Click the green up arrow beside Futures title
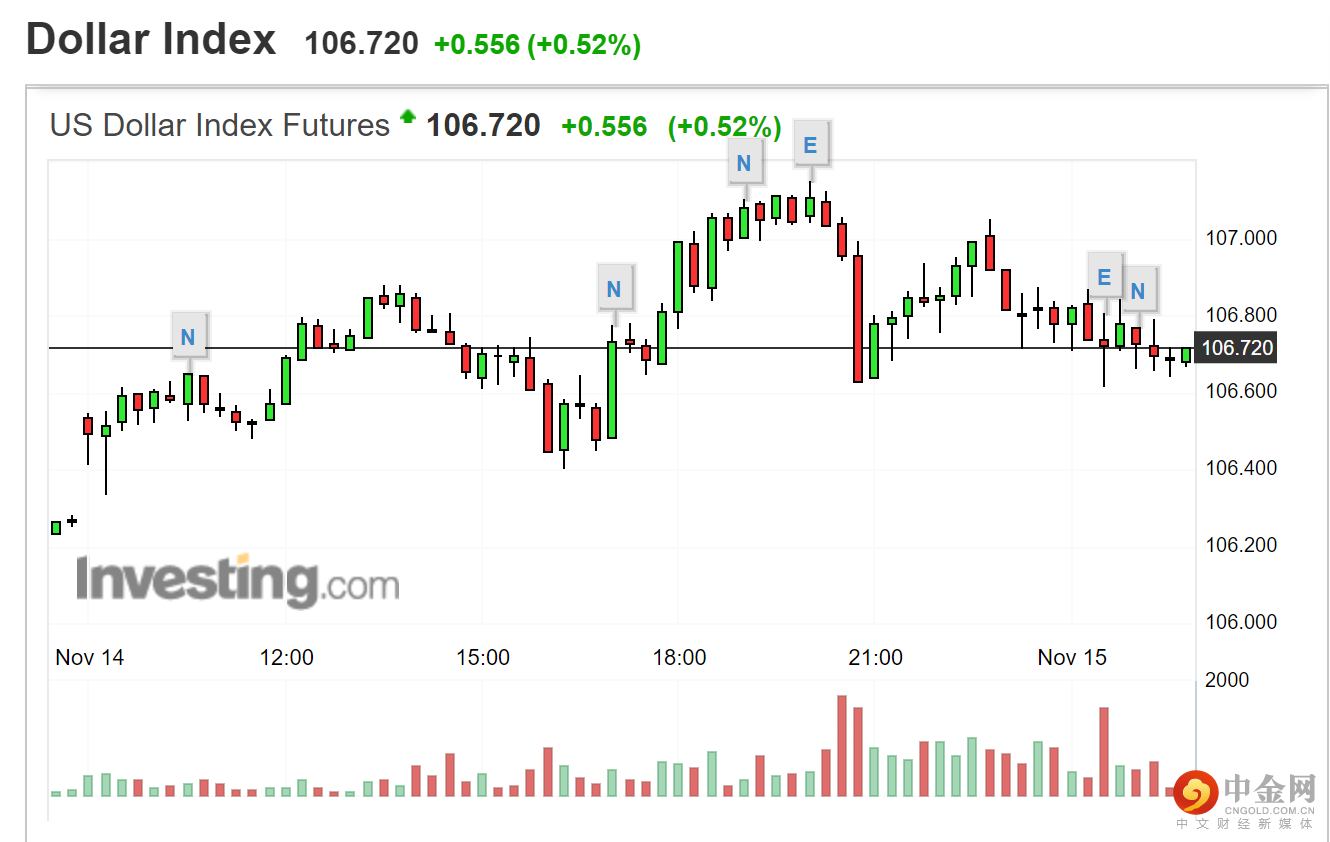Screen dimensions: 1330x842 pos(407,117)
